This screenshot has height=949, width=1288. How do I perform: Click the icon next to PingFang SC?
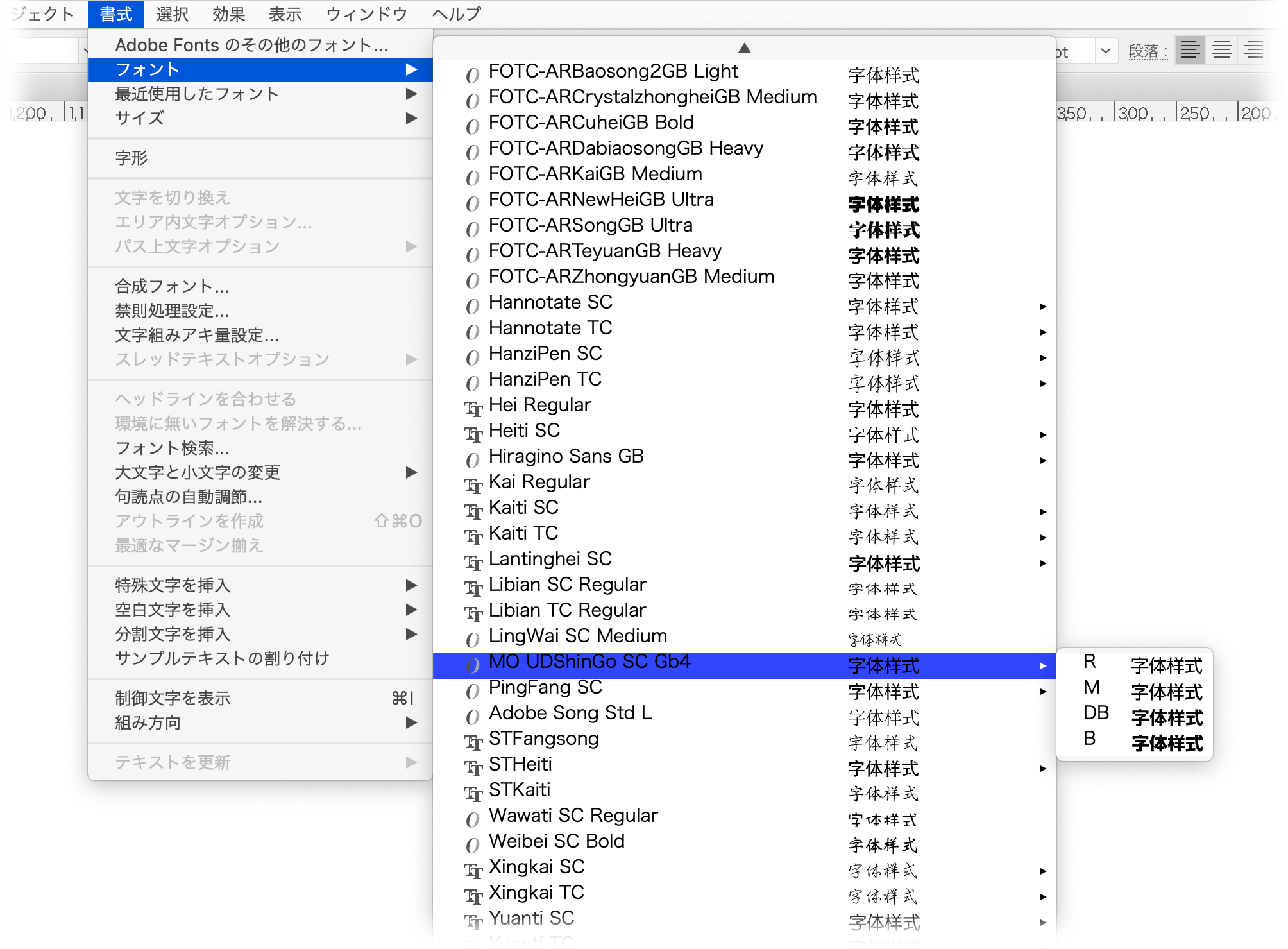tap(473, 690)
